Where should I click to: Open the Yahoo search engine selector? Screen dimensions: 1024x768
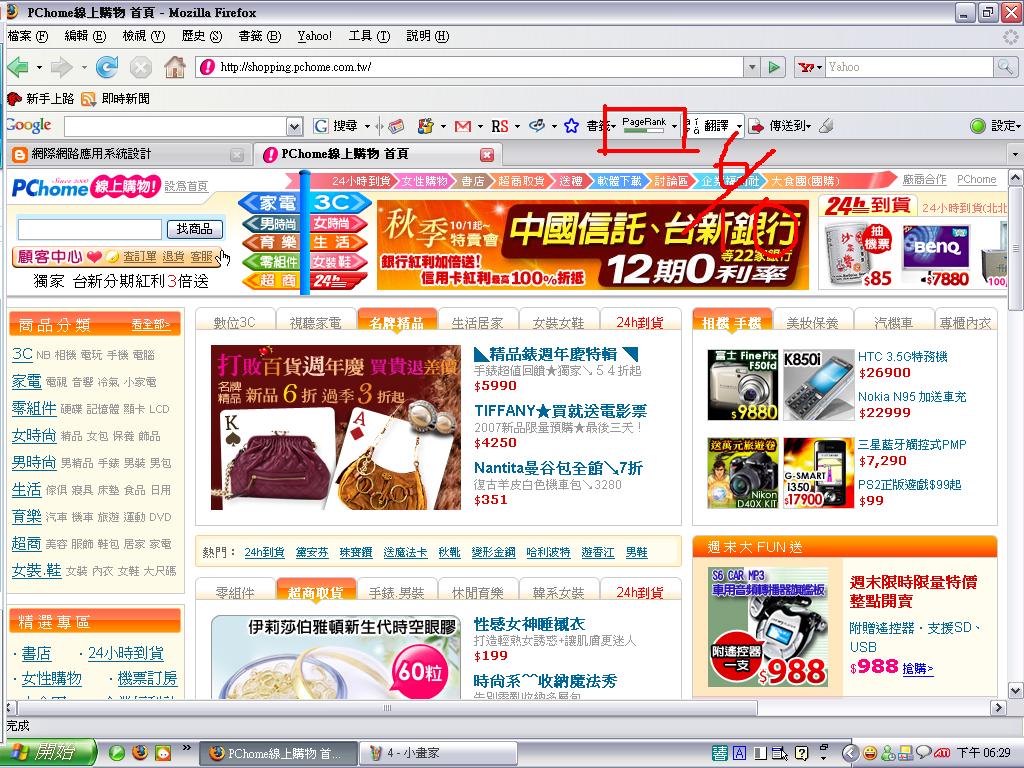tap(810, 67)
